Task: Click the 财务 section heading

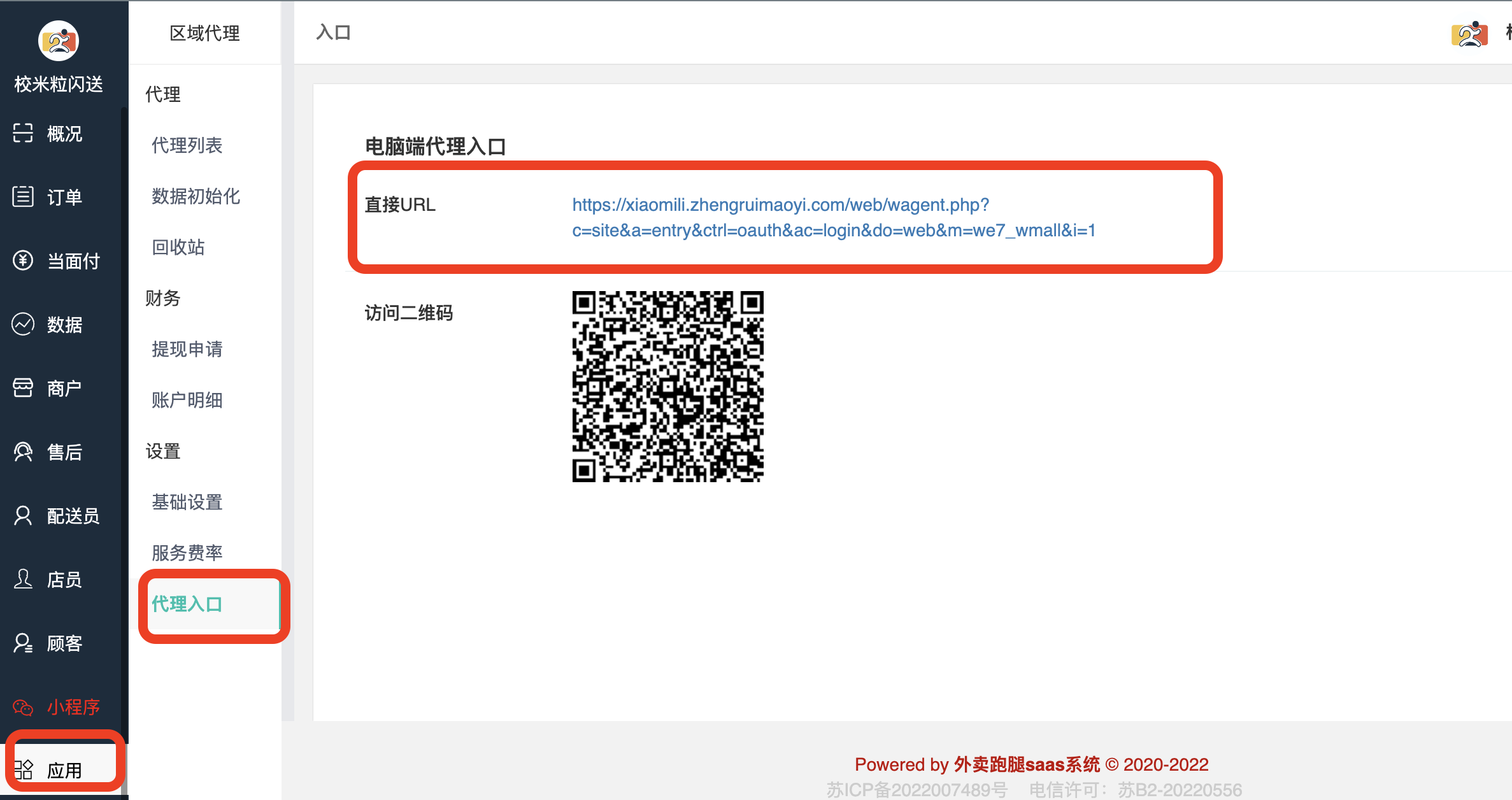Action: click(163, 298)
